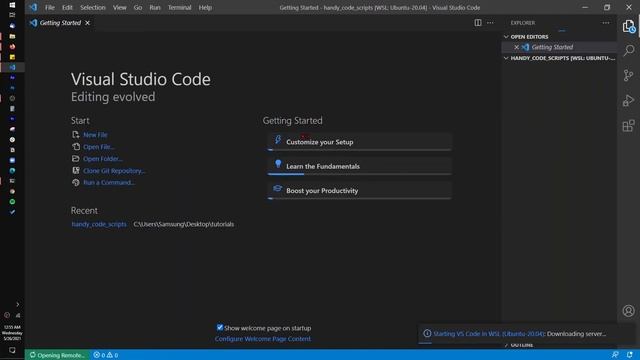Screen dimensions: 640x360
Task: Open recent handy_code_scripts project link
Action: coord(99,224)
